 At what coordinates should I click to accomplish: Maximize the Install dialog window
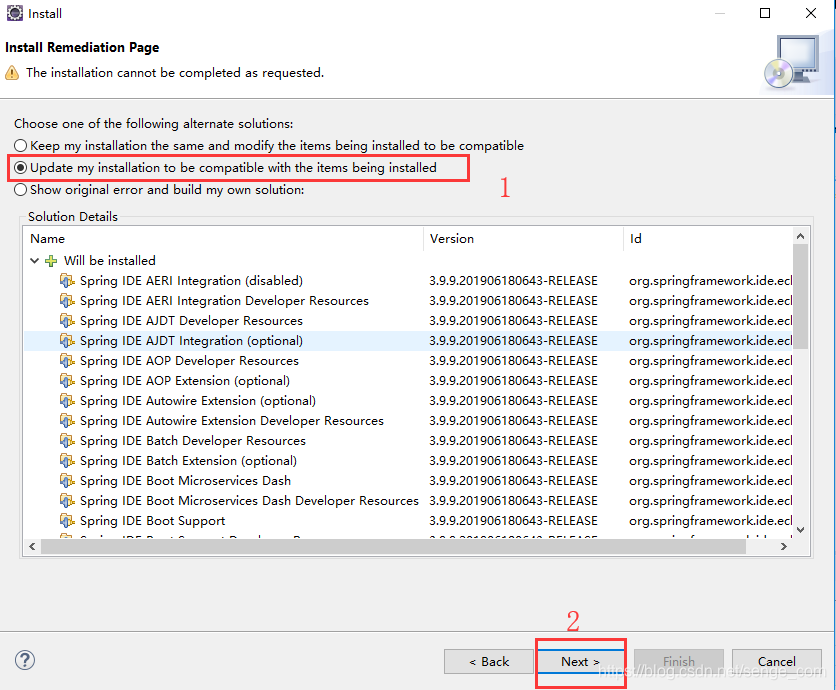[x=765, y=13]
